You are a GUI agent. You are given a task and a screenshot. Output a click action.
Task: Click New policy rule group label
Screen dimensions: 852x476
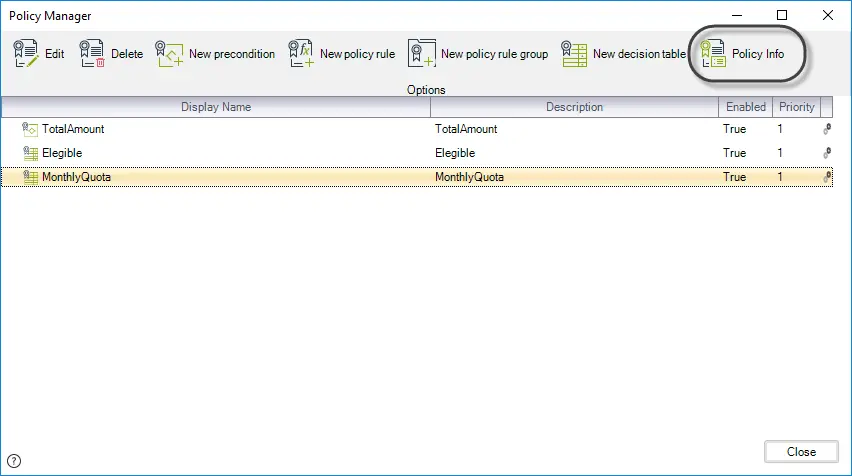(494, 54)
